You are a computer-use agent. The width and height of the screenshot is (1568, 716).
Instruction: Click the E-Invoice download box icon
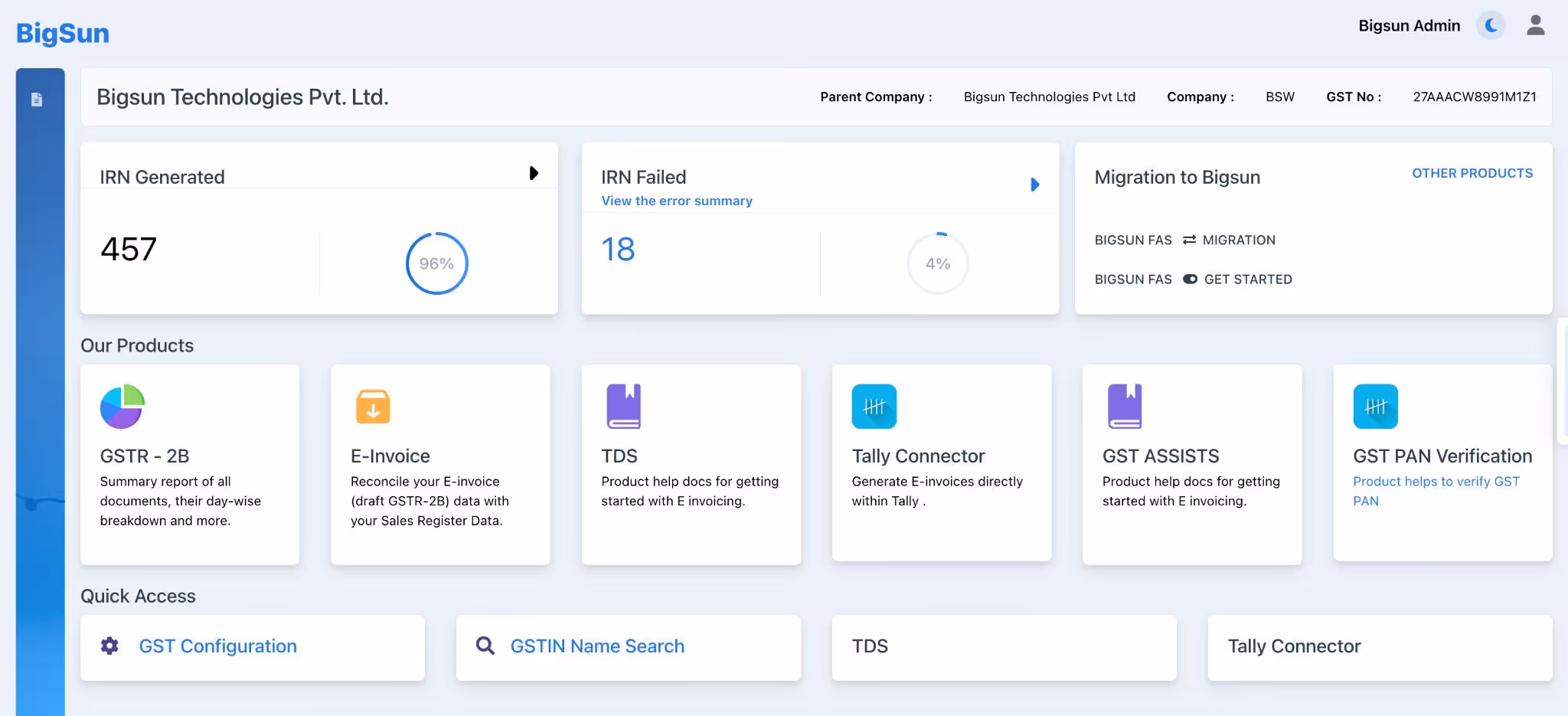(373, 407)
